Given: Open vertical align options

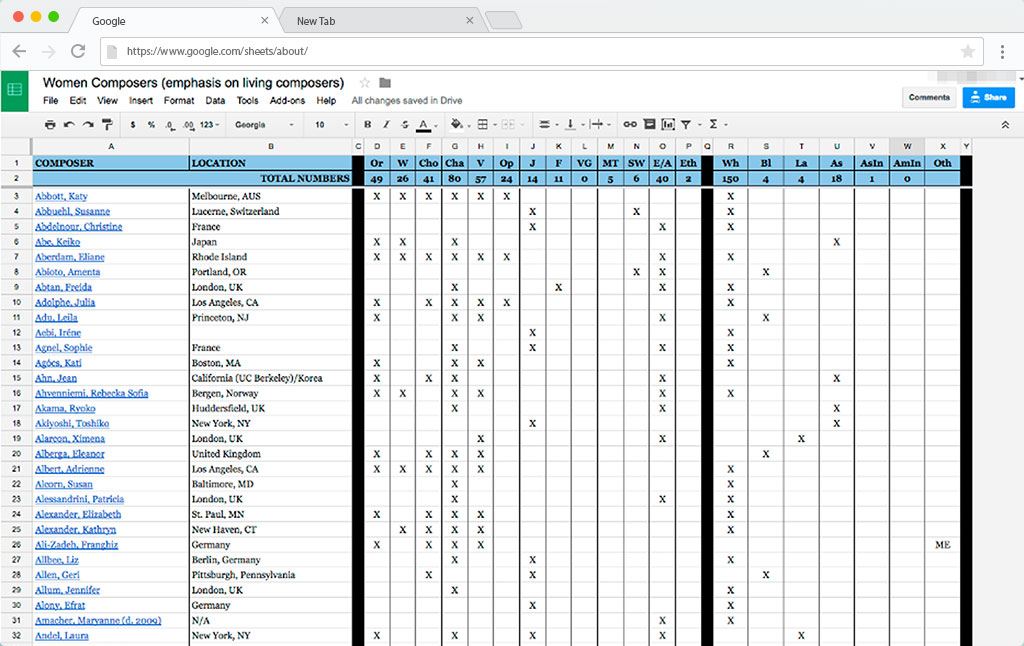Looking at the screenshot, I should tap(570, 124).
